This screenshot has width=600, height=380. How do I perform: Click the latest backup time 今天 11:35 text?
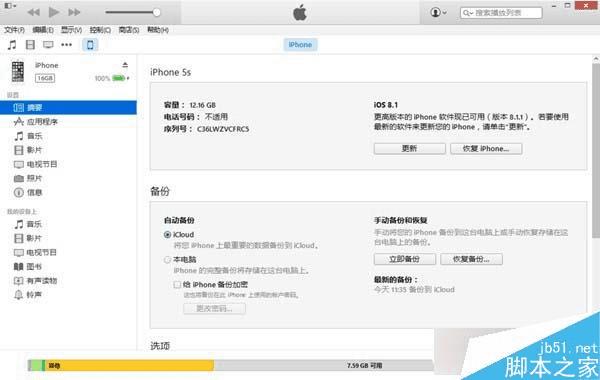414,290
